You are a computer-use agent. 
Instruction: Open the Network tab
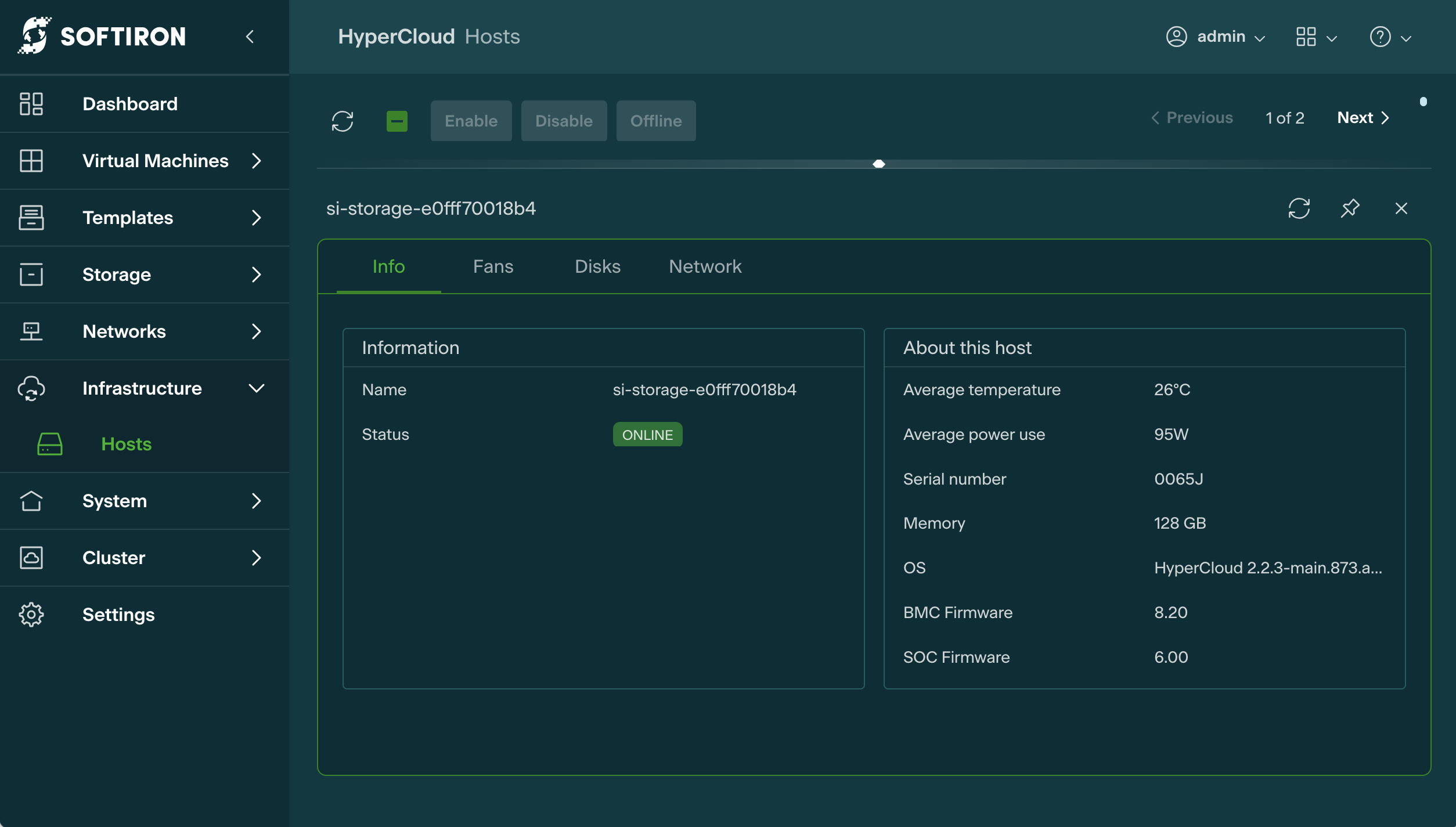705,266
